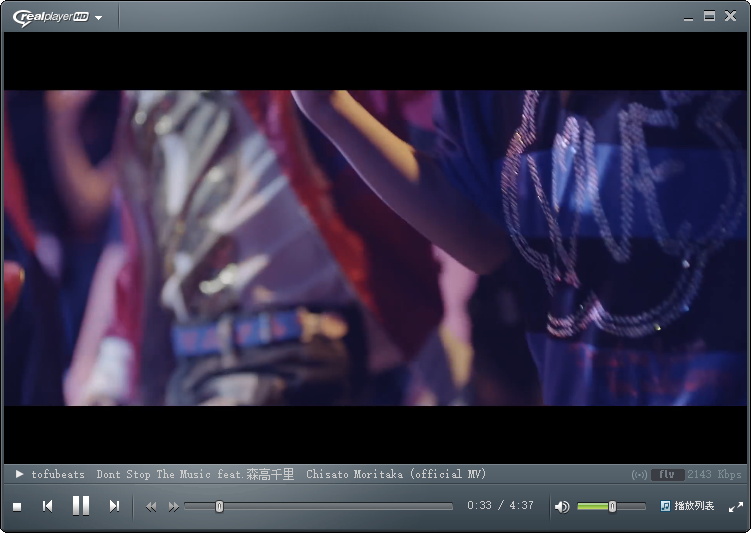
Task: Click the 2143 Kbps bitrate readout
Action: click(x=714, y=475)
